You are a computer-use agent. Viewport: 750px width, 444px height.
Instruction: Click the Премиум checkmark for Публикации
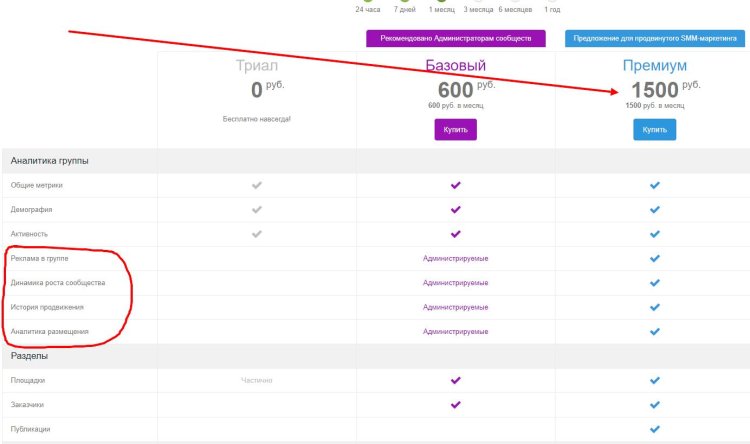(654, 429)
